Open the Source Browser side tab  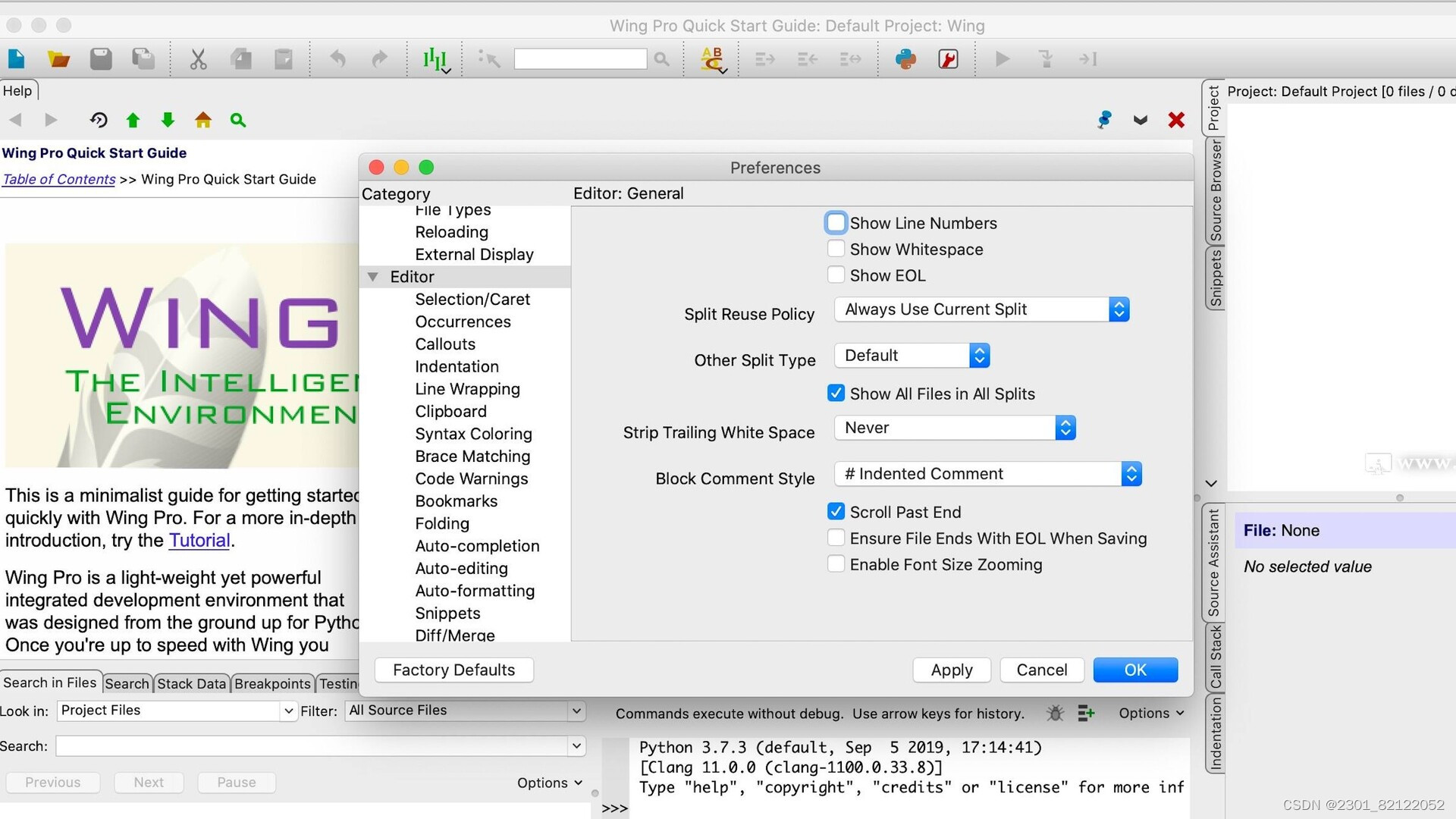coord(1215,191)
